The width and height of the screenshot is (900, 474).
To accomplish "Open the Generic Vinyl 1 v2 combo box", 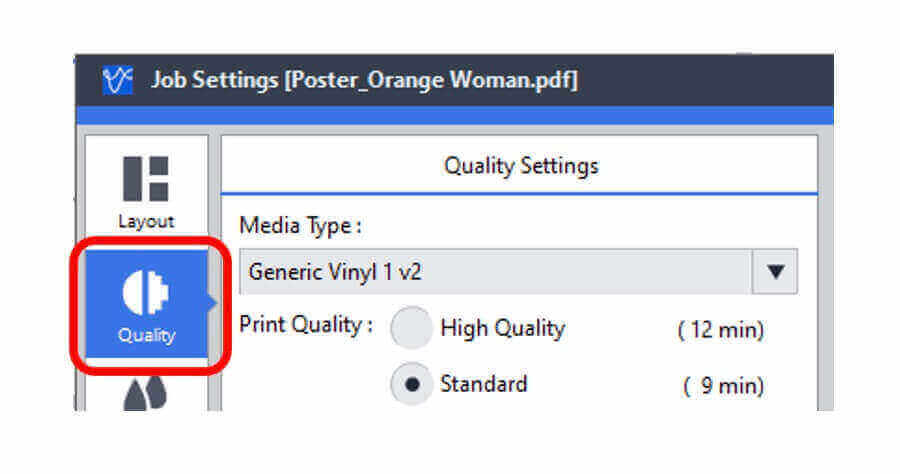I will (518, 271).
